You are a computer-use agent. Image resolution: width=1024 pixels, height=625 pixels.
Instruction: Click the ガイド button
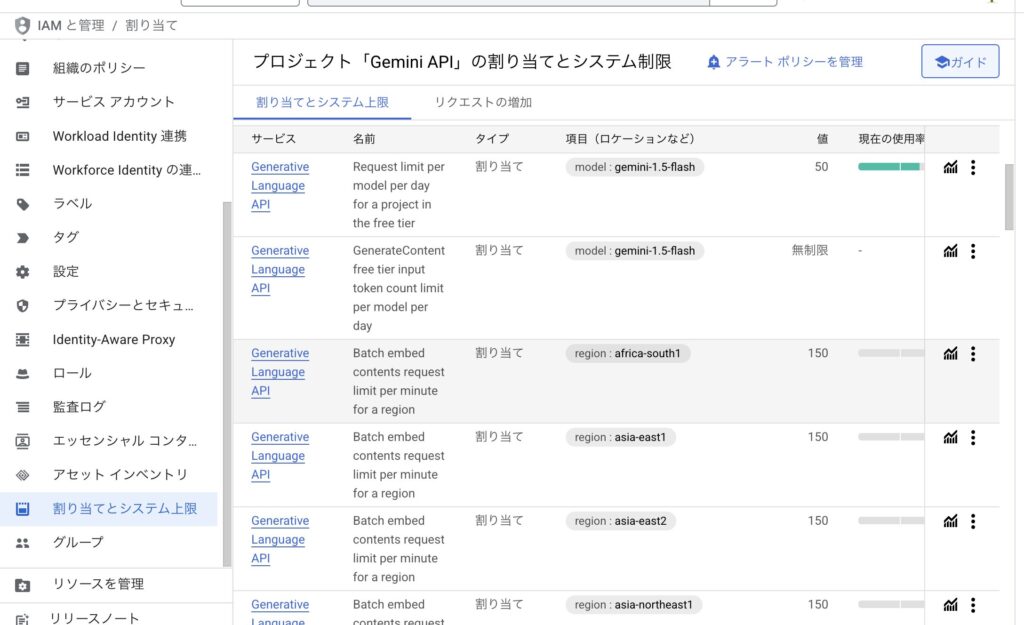(x=960, y=61)
